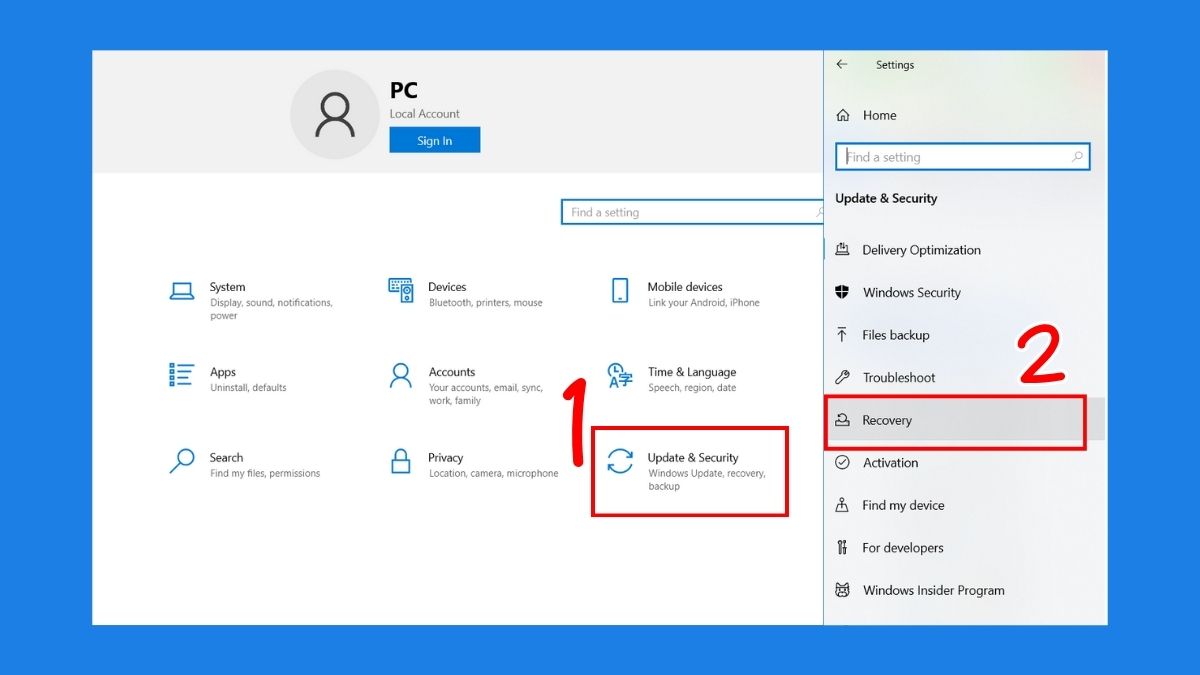Focus the sidebar Find a setting field
The height and width of the screenshot is (675, 1200).
point(962,157)
